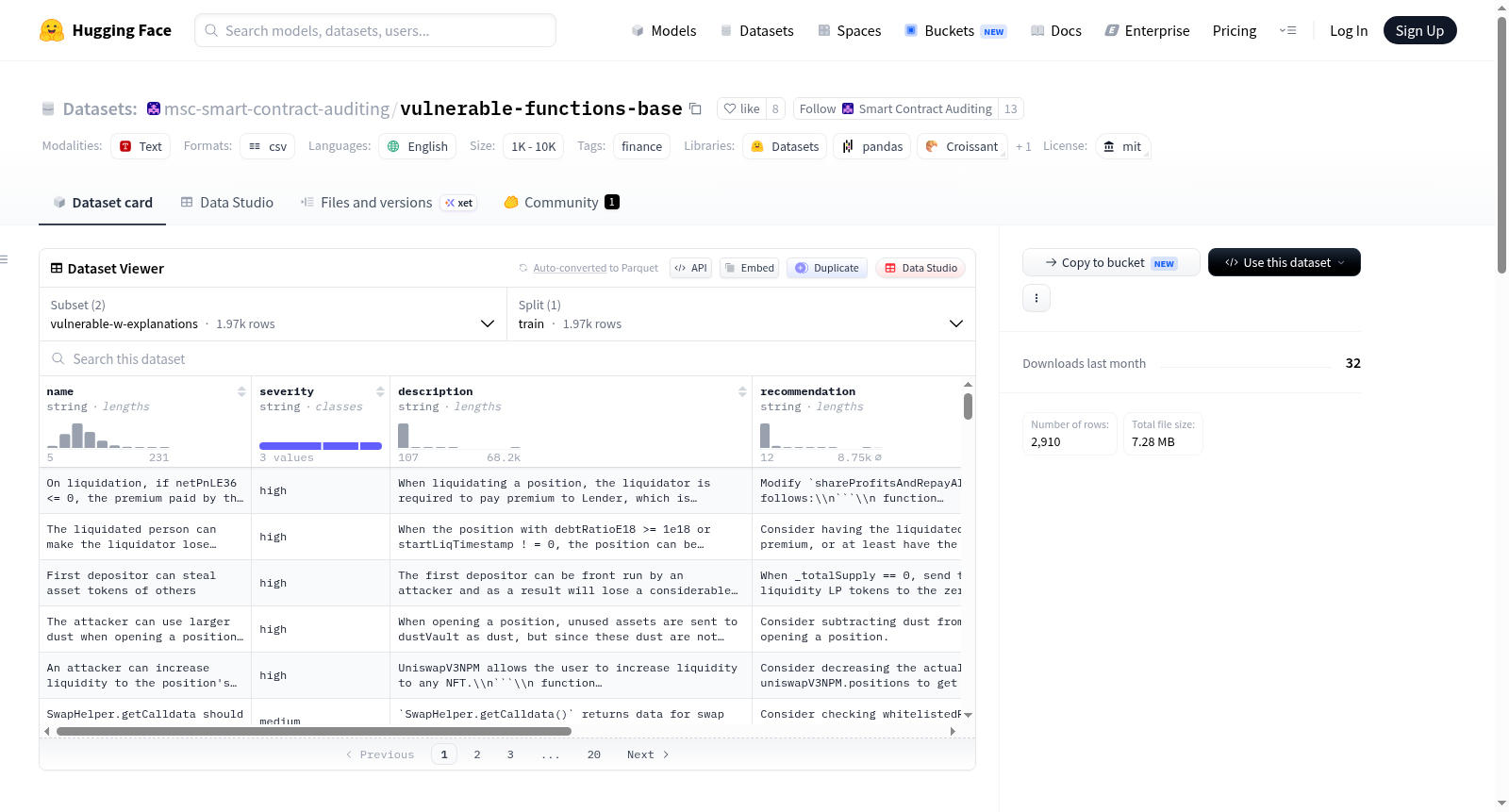The width and height of the screenshot is (1509, 812).
Task: Open the API button
Action: tap(690, 268)
